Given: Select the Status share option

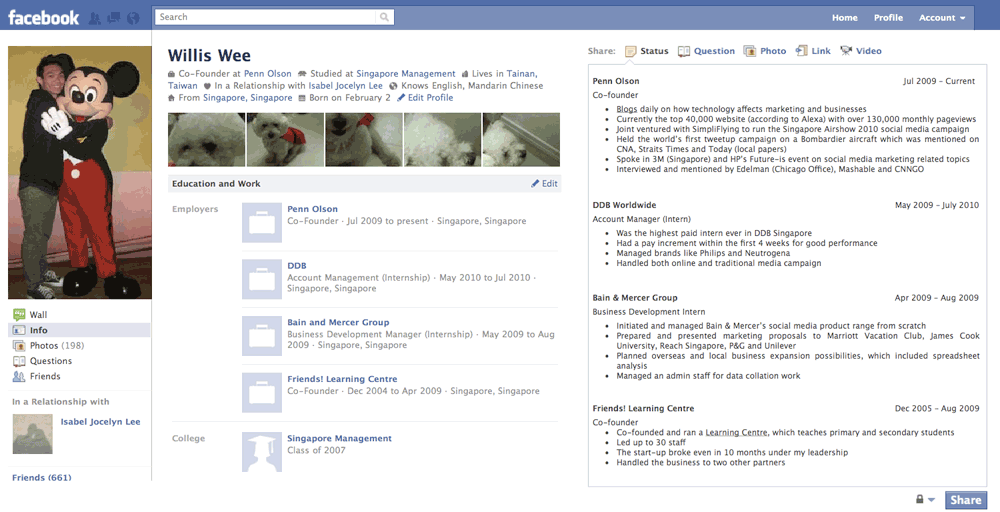Looking at the screenshot, I should pos(654,51).
